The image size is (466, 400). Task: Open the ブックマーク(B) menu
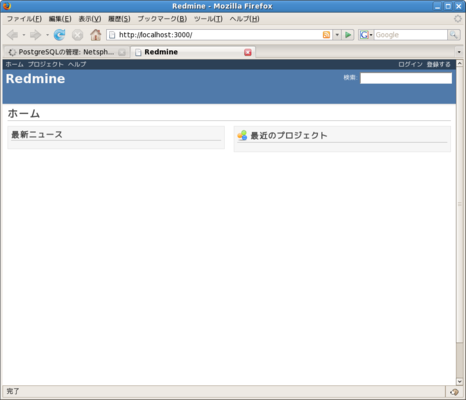click(x=162, y=19)
